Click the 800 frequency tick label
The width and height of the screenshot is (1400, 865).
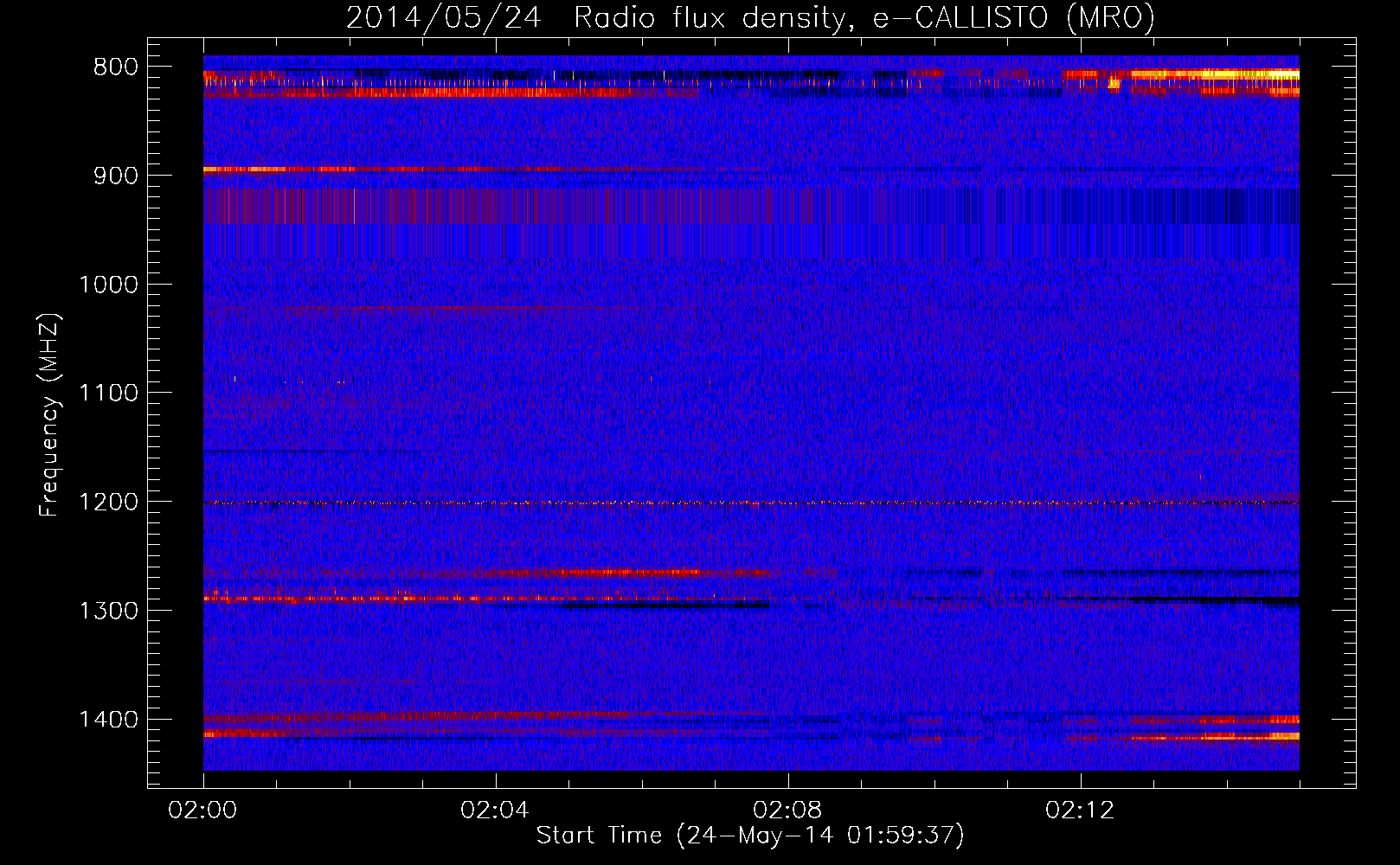click(x=115, y=67)
